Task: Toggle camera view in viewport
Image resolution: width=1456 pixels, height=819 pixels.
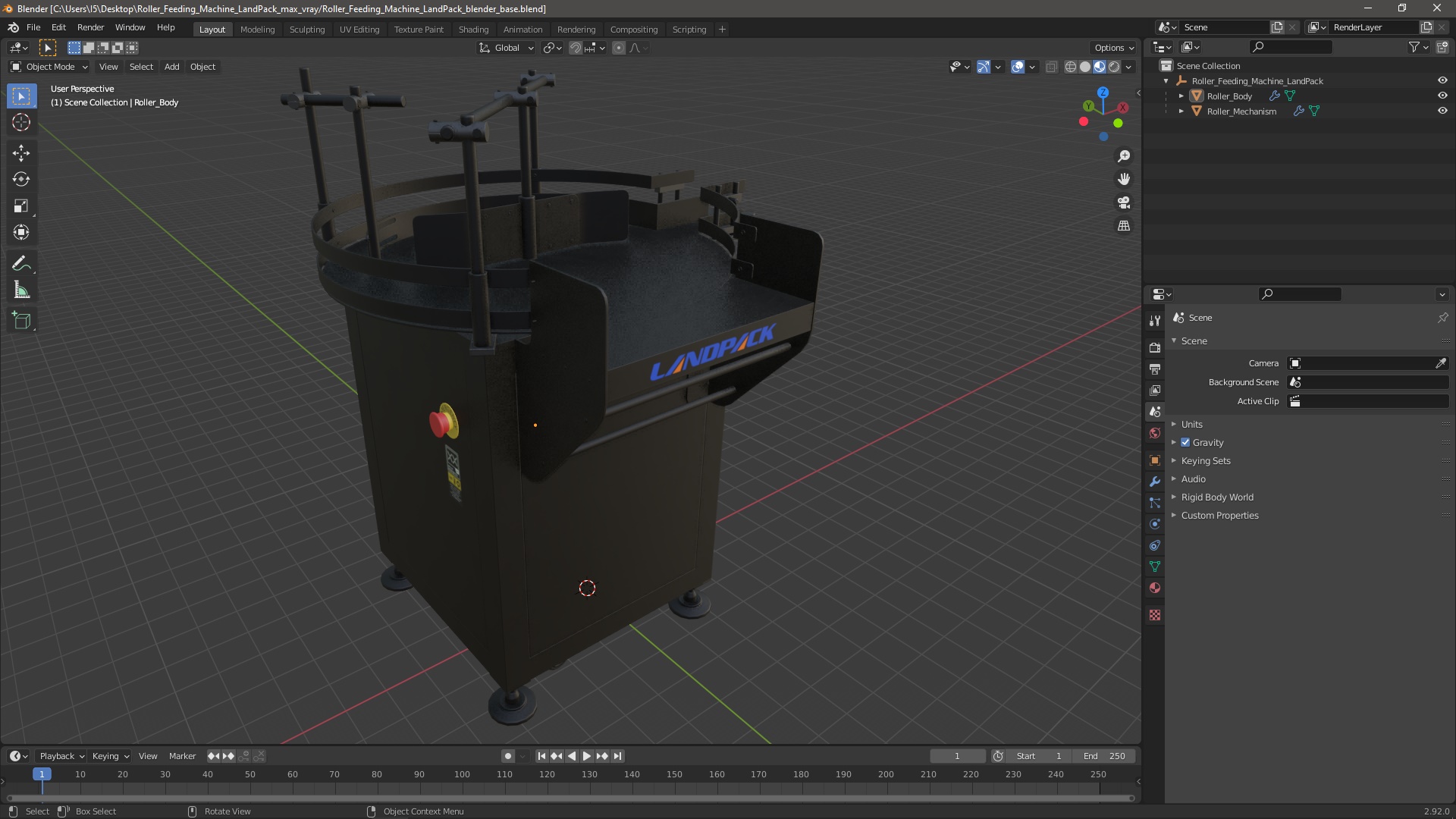Action: click(x=1124, y=202)
